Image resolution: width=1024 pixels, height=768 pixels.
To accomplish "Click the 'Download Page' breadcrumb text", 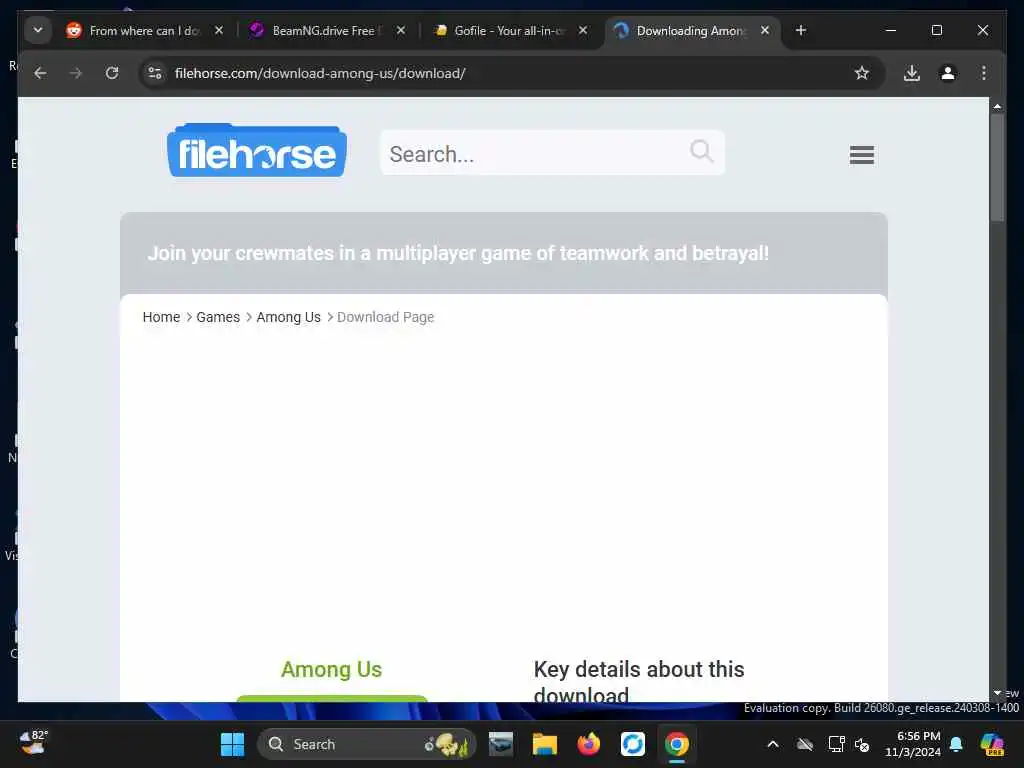I will [385, 317].
